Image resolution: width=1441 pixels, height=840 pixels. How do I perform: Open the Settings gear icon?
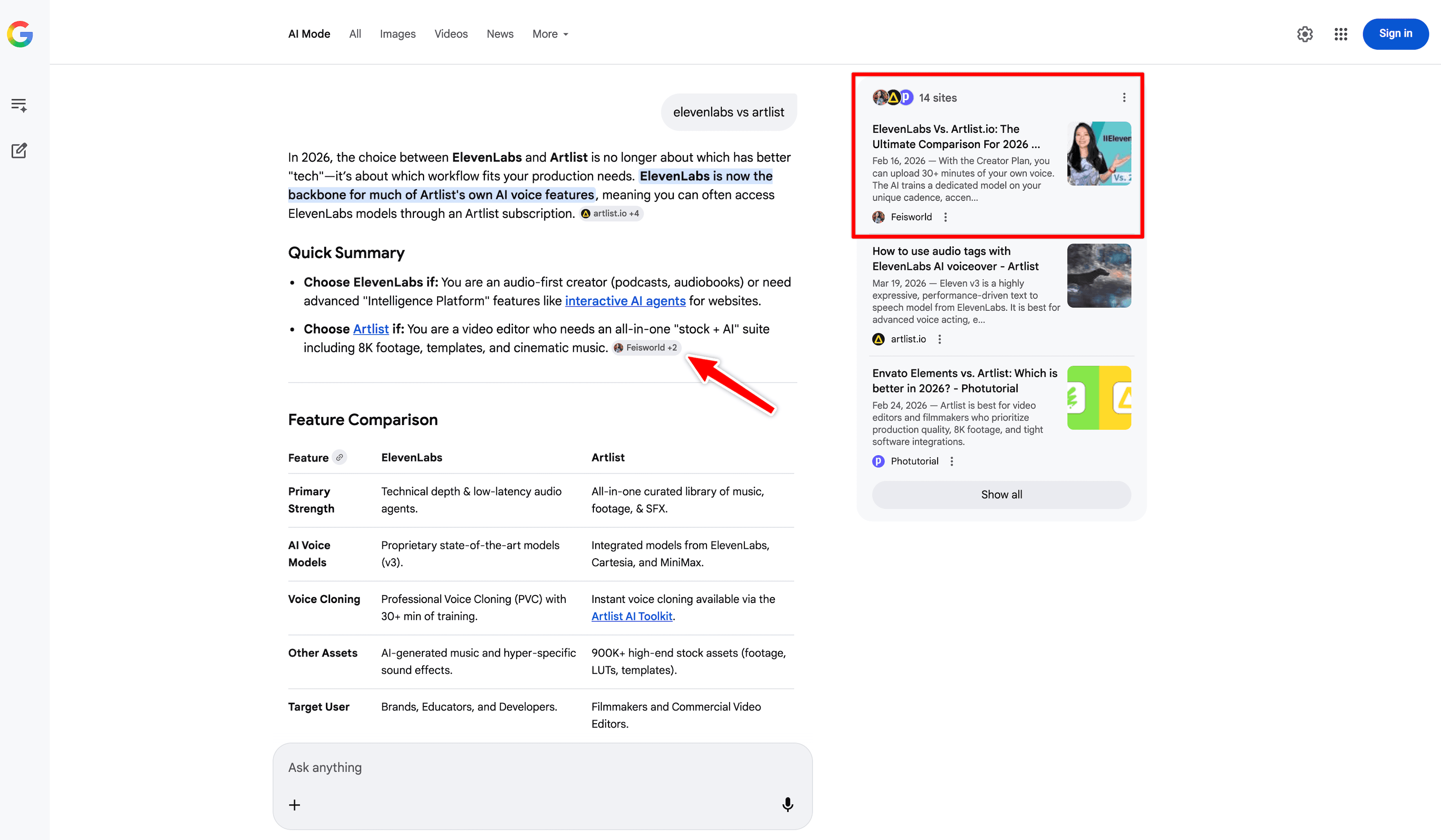click(1304, 34)
